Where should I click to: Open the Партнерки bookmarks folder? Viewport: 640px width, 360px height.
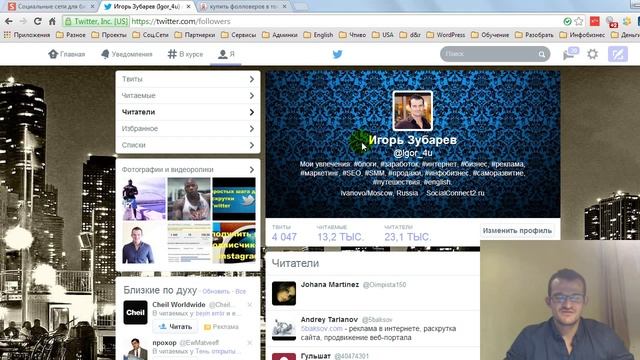click(195, 35)
